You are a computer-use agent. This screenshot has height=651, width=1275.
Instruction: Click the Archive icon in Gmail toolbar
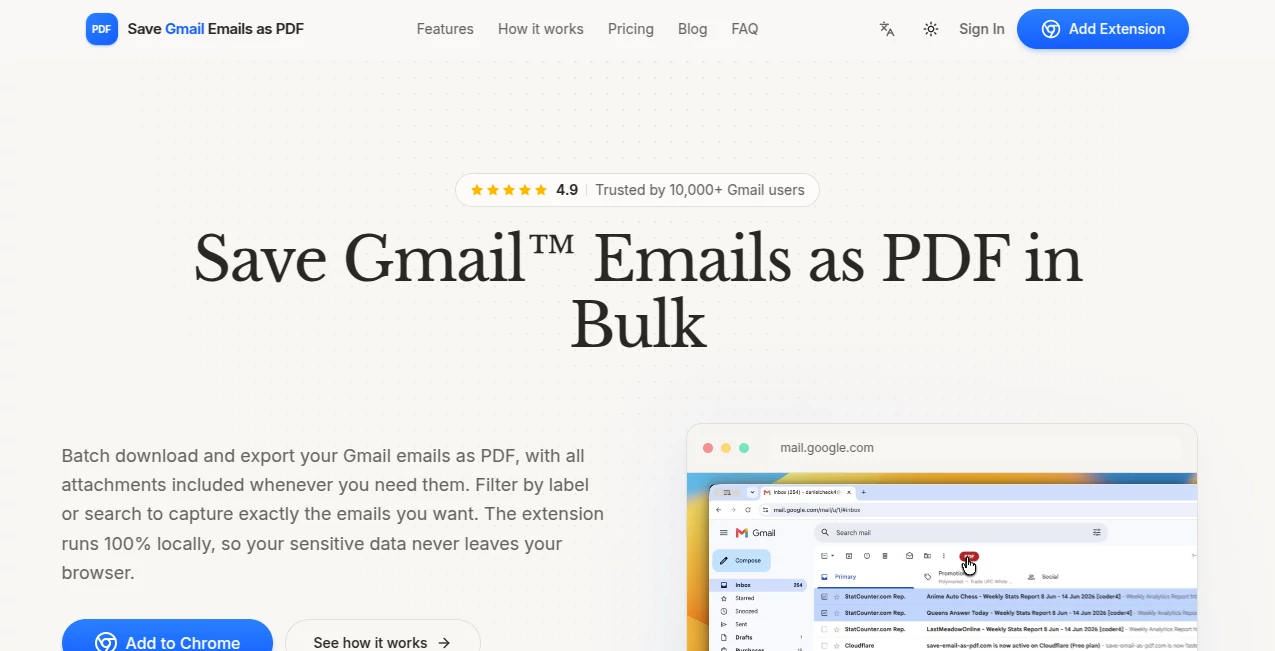click(849, 556)
